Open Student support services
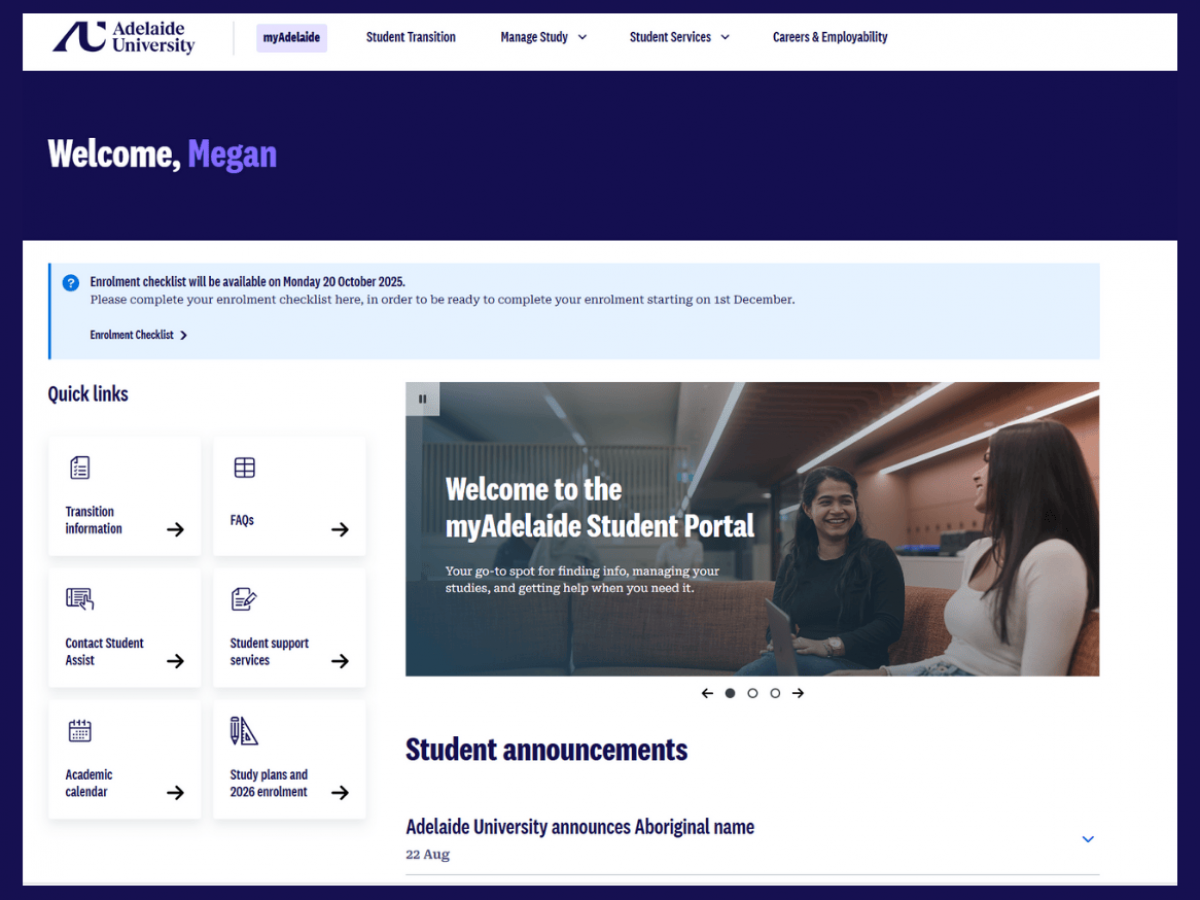This screenshot has width=1200, height=900. 289,628
